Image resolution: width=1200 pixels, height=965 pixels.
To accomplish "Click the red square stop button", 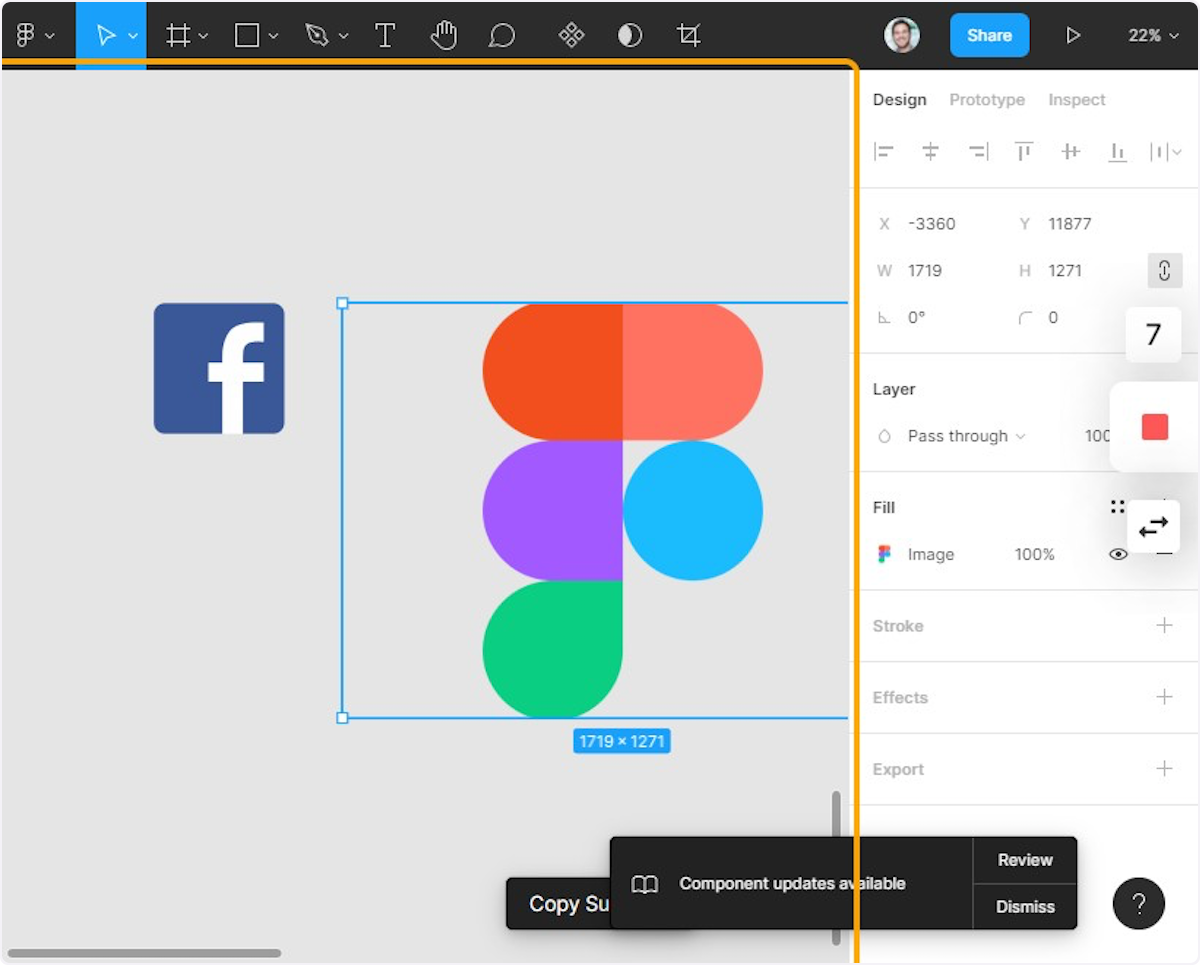I will (1155, 427).
